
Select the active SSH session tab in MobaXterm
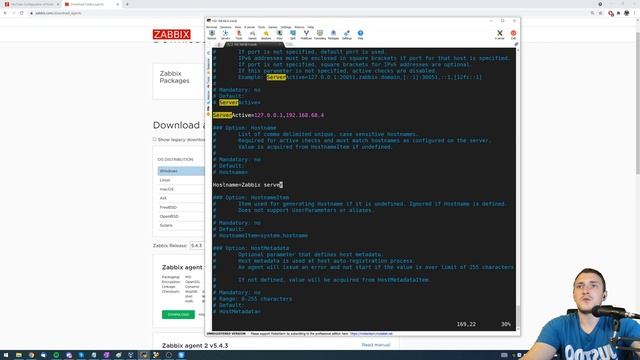[254, 44]
